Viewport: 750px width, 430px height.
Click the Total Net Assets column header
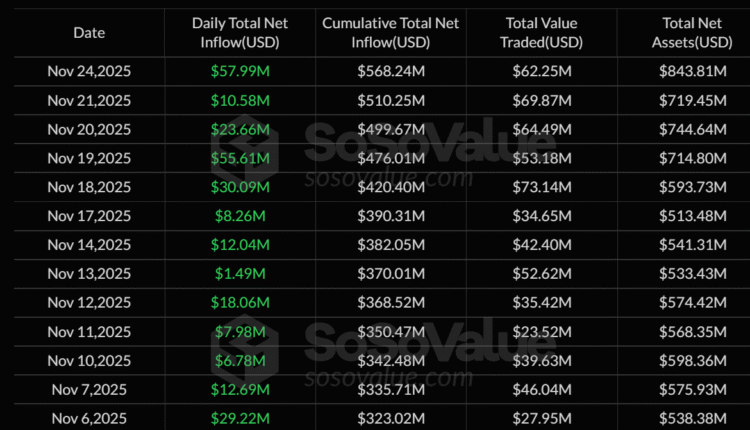coord(695,32)
